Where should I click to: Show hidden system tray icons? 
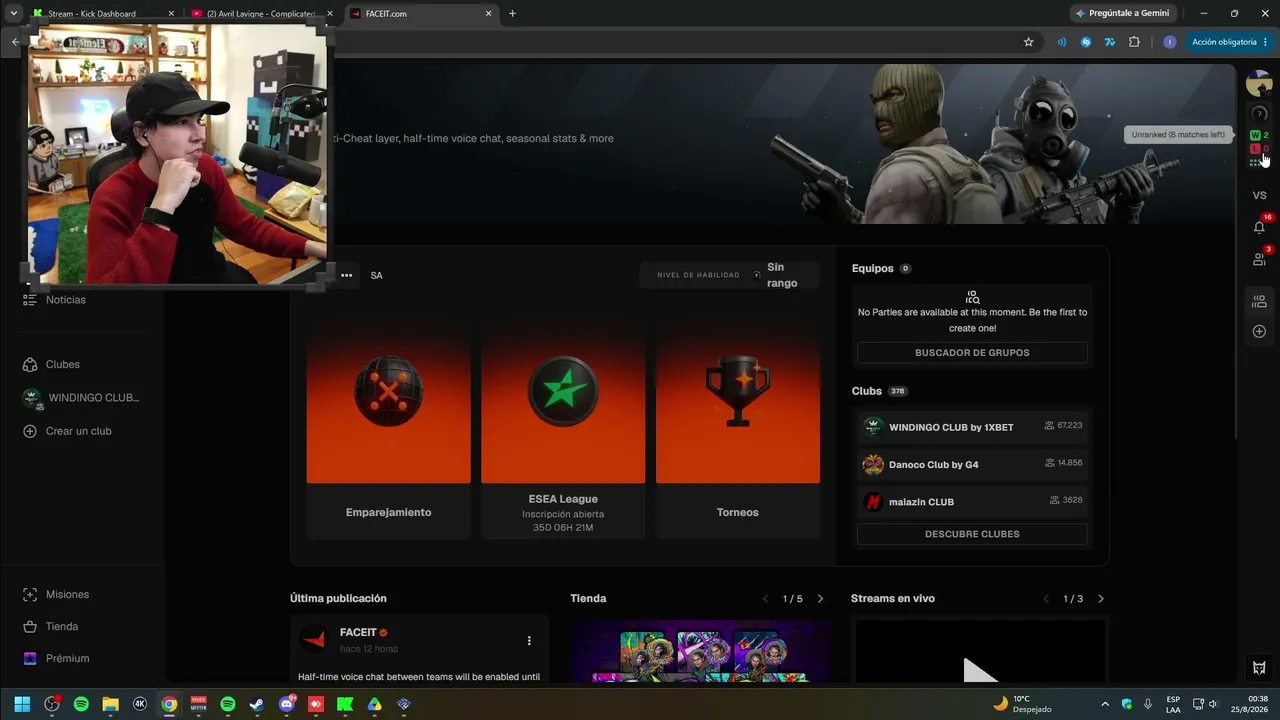1105,704
